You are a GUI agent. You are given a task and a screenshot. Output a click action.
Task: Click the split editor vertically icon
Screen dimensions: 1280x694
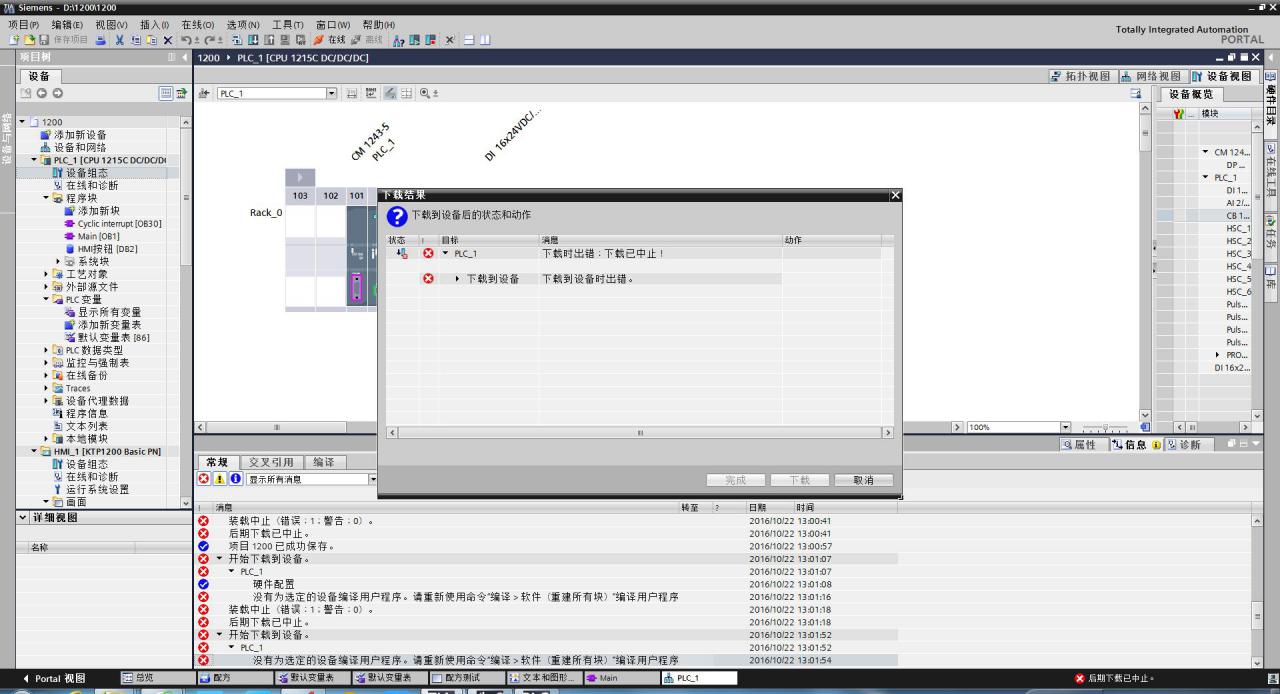(x=485, y=39)
